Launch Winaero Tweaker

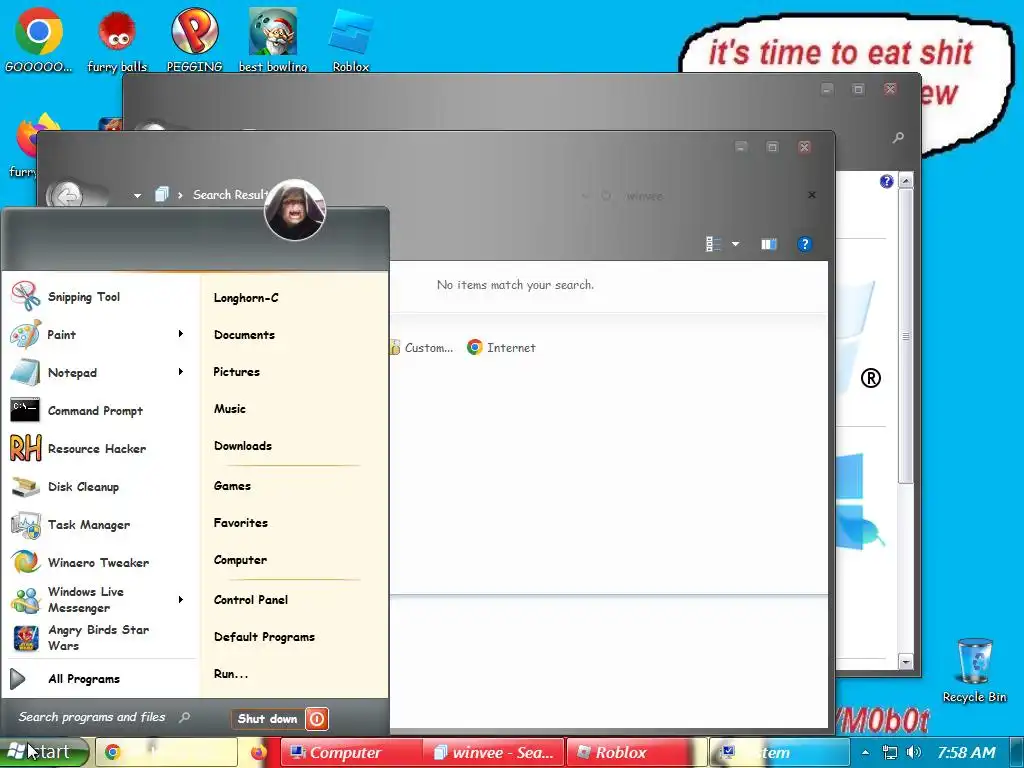(x=99, y=562)
